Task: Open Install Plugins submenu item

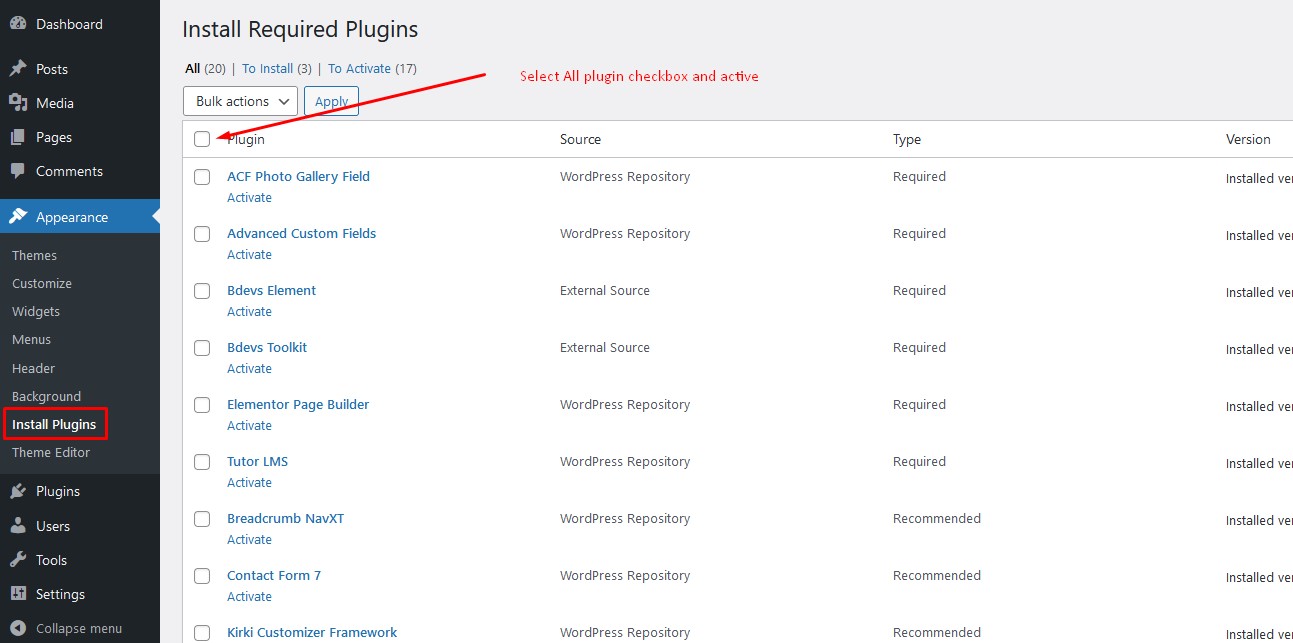Action: (54, 424)
